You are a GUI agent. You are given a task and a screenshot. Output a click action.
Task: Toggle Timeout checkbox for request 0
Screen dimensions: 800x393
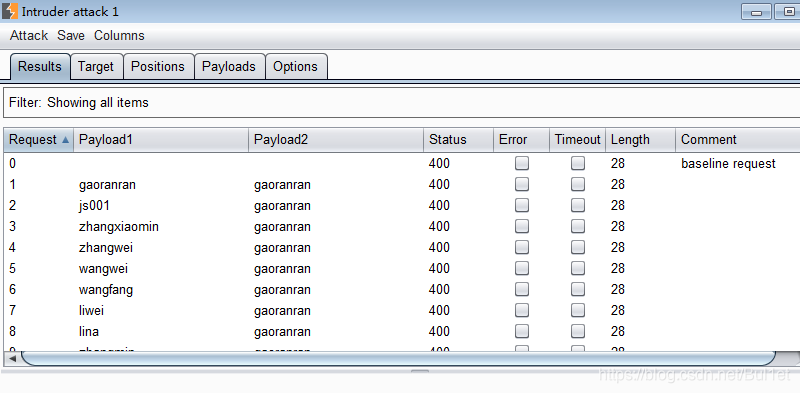tap(578, 163)
